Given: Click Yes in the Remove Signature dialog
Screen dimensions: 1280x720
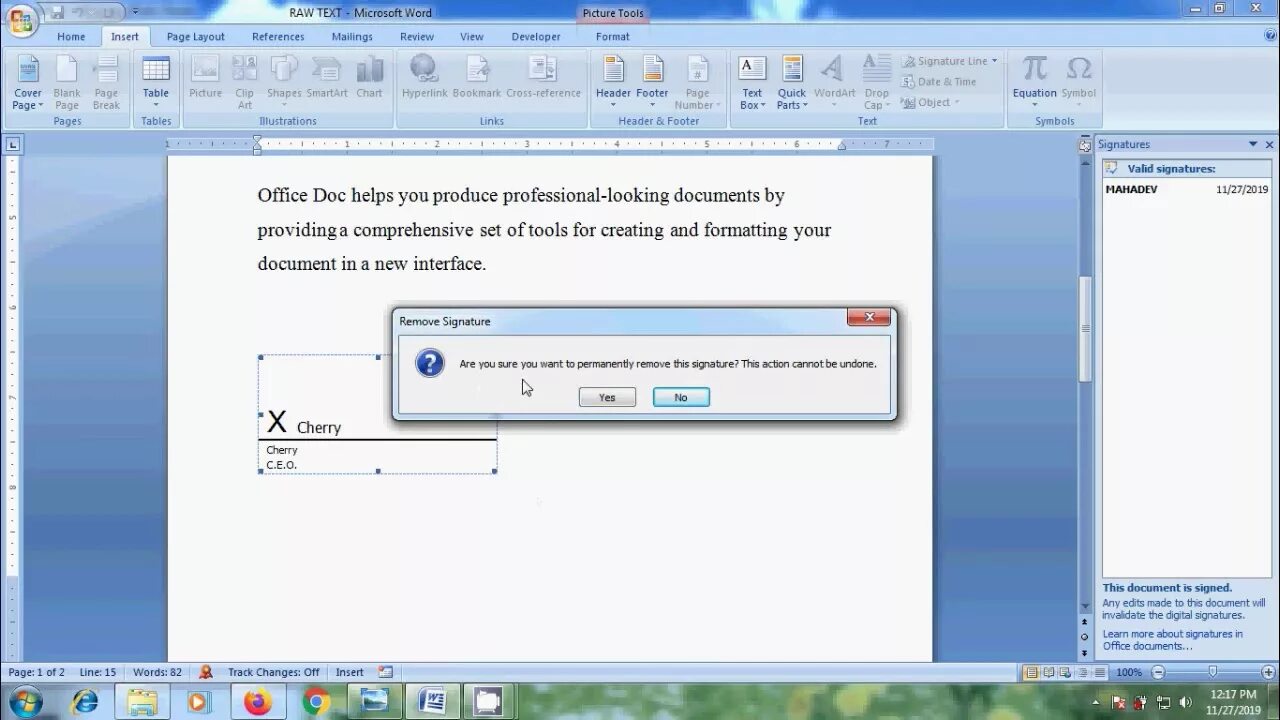Looking at the screenshot, I should pos(607,397).
